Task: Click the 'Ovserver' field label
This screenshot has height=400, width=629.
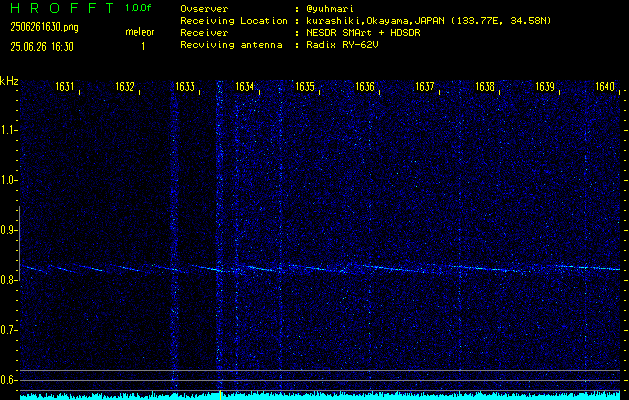Action: click(x=204, y=9)
